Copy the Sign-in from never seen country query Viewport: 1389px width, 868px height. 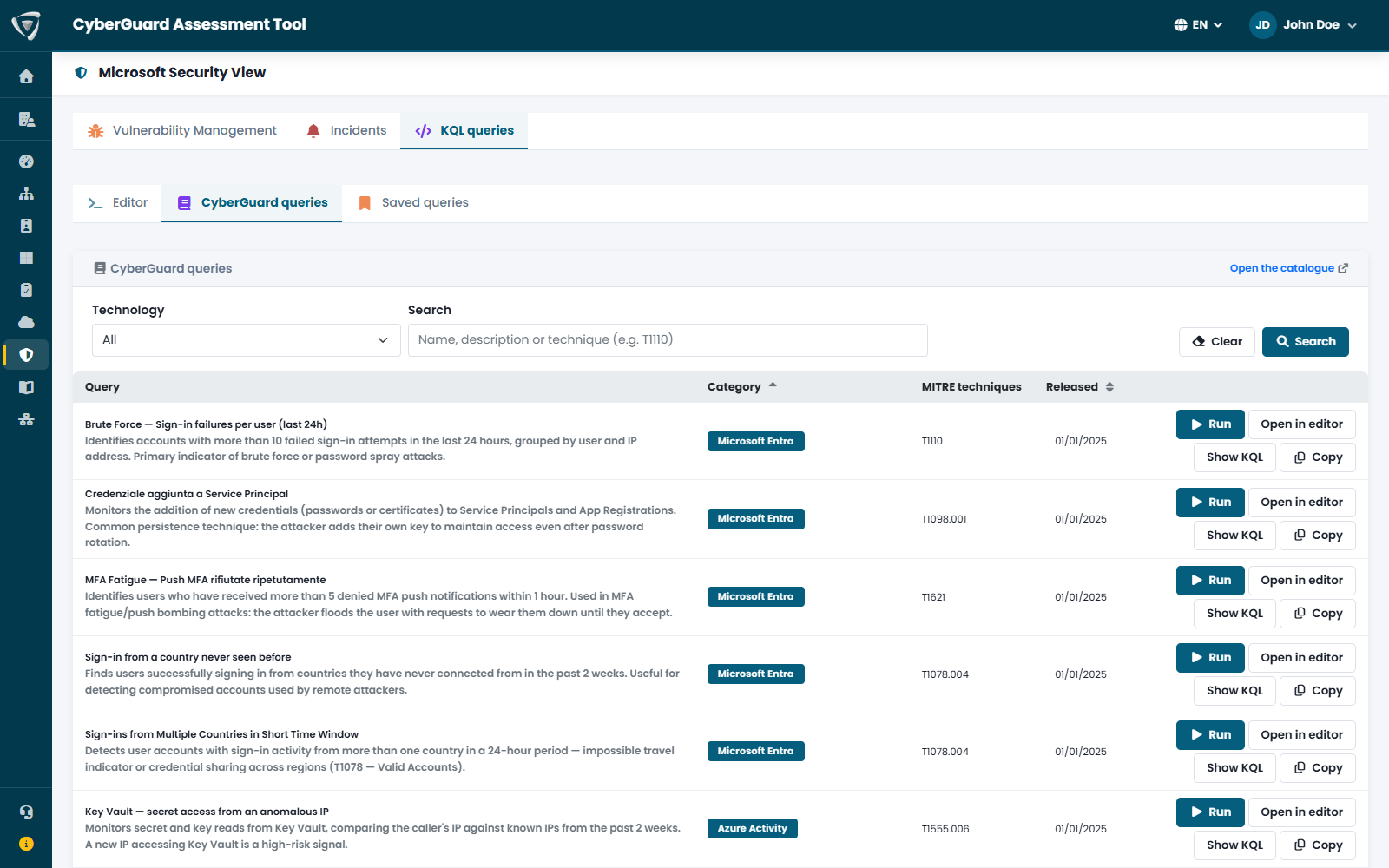1318,691
